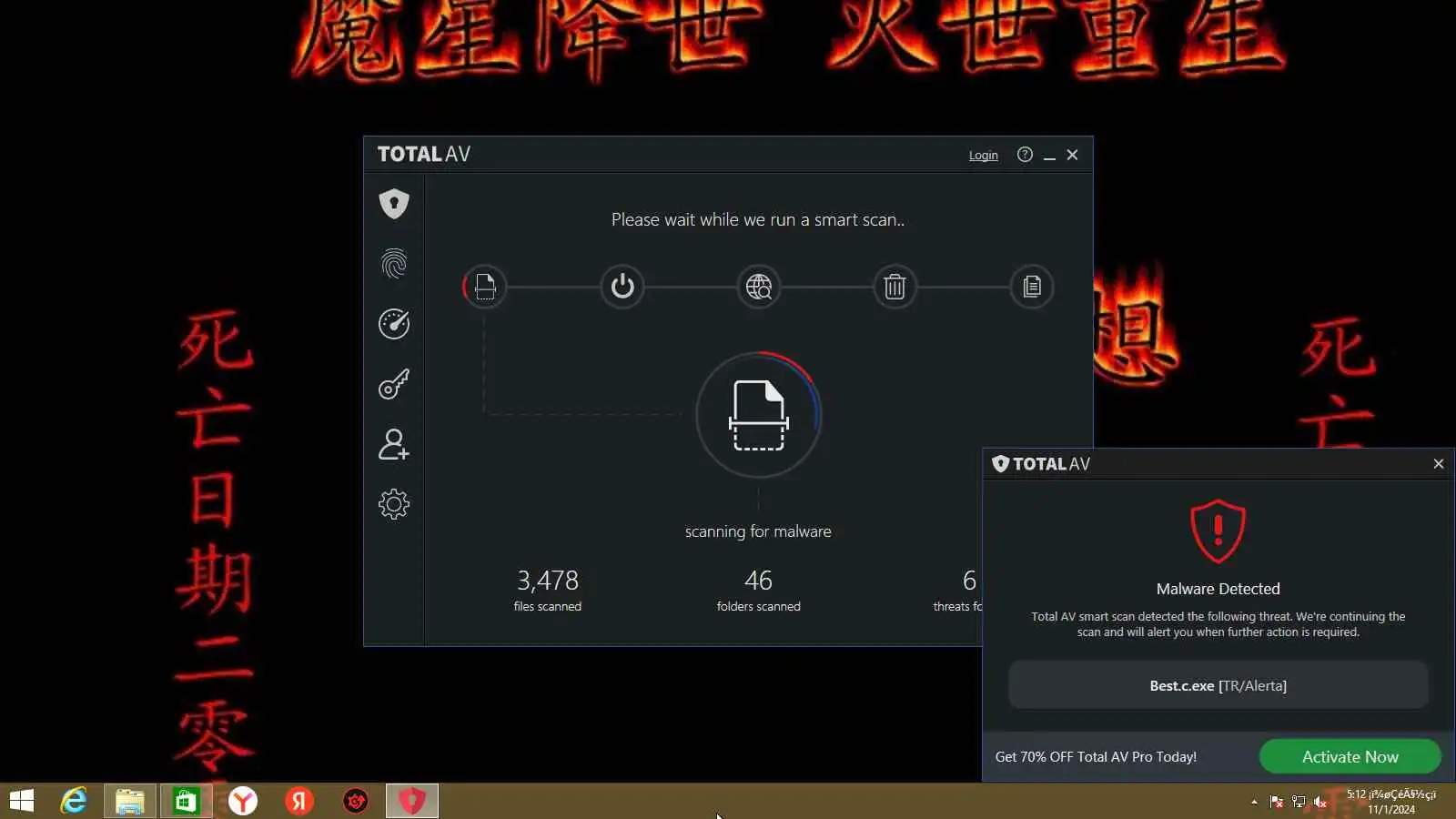
Task: Click the Login link in TotalAV
Action: [x=983, y=156]
